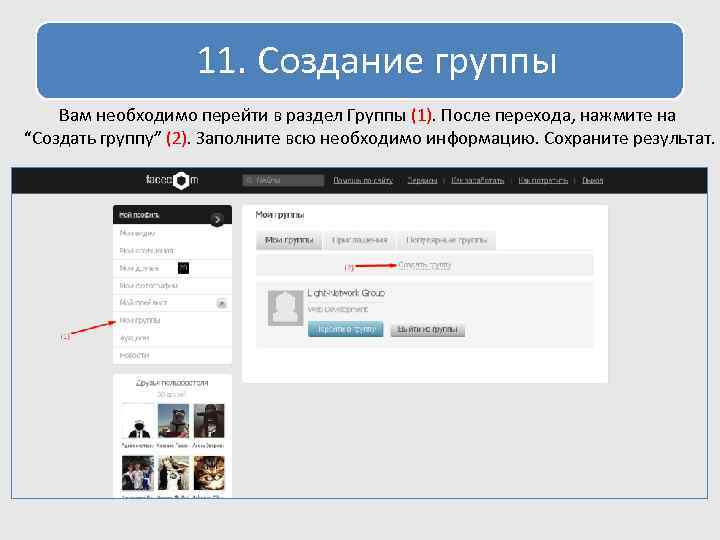Click the top-row last friend photo
Screen dimensions: 720x540
click(x=209, y=421)
